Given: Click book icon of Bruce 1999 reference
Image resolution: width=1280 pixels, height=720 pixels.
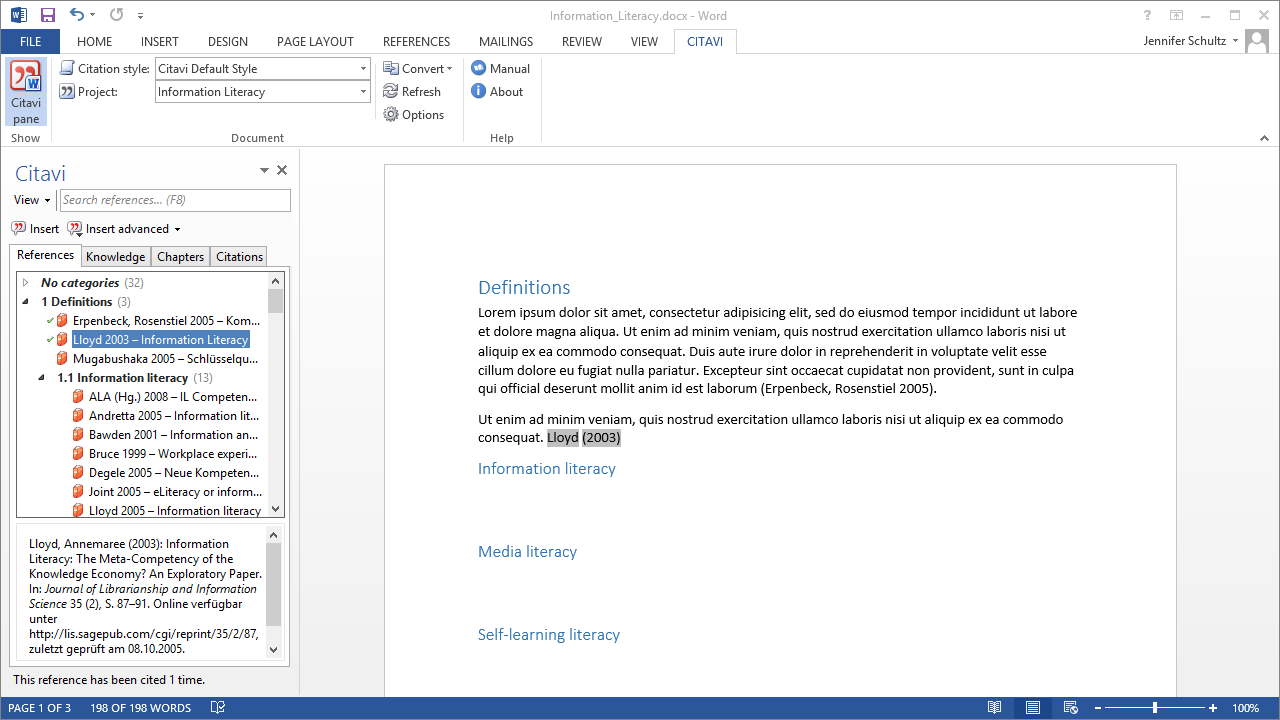Looking at the screenshot, I should click(x=79, y=453).
